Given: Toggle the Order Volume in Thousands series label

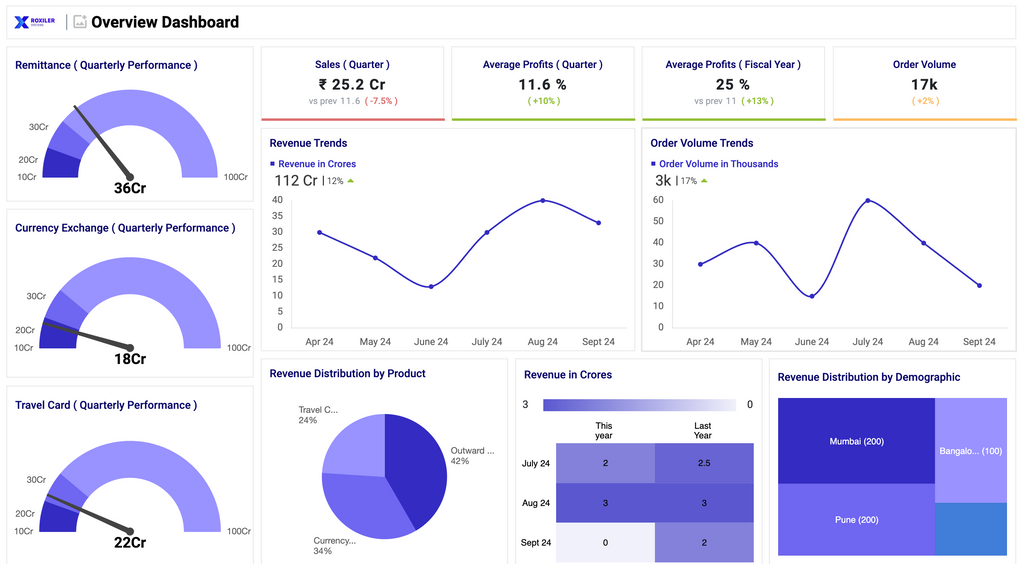Looking at the screenshot, I should pos(718,164).
